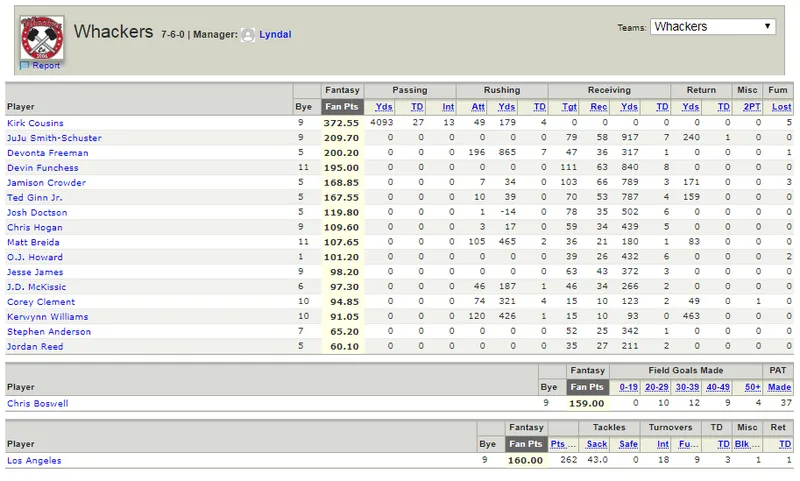Sort by field goals 50+ column
800x481 pixels.
click(753, 387)
